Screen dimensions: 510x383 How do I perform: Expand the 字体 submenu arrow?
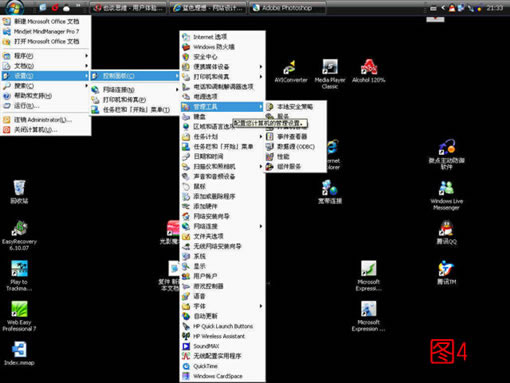point(261,306)
